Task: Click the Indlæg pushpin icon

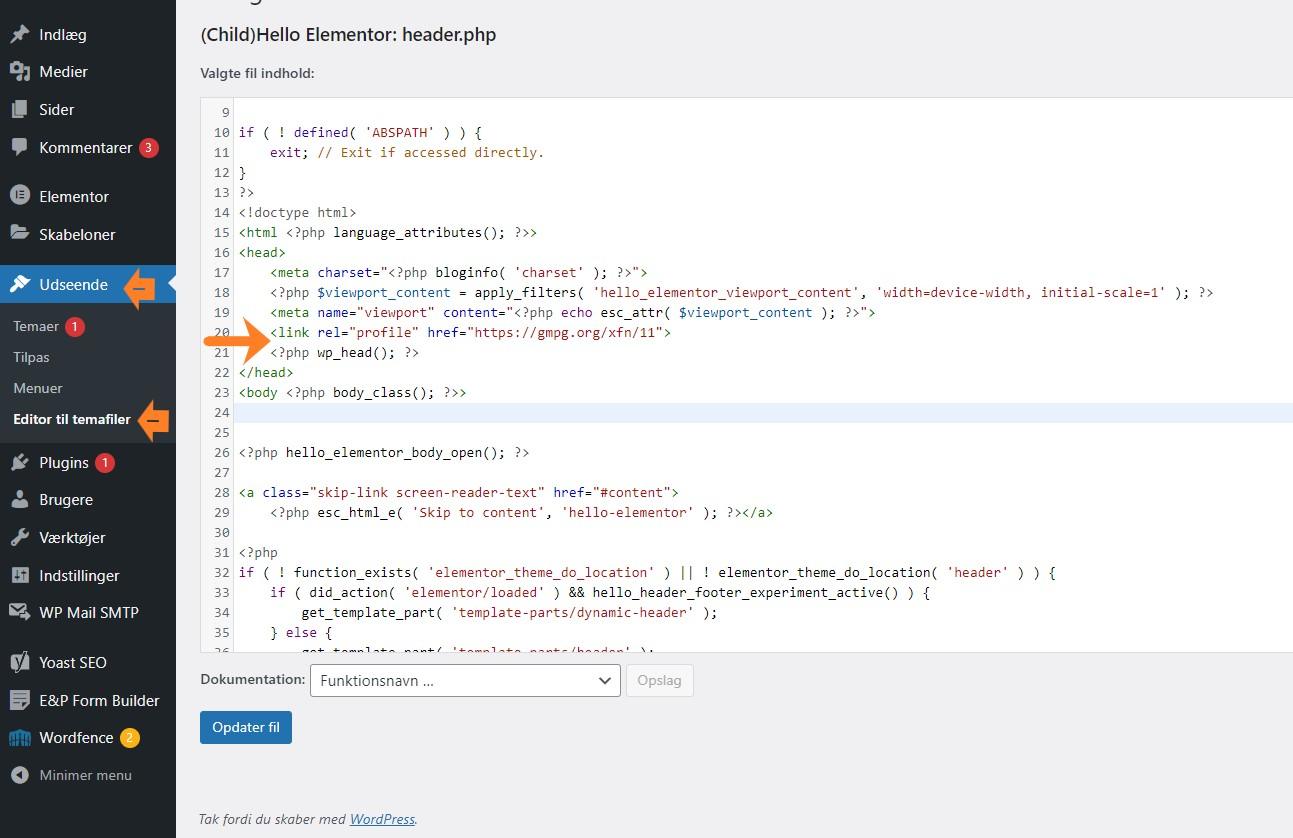Action: [20, 34]
